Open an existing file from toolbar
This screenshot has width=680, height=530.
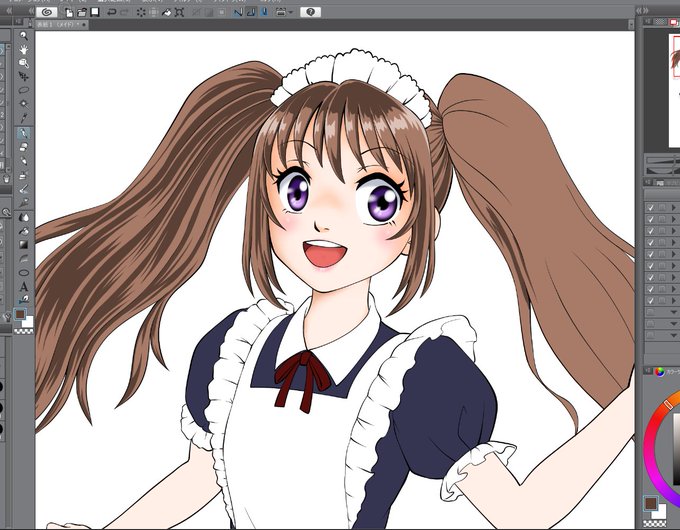tap(82, 12)
